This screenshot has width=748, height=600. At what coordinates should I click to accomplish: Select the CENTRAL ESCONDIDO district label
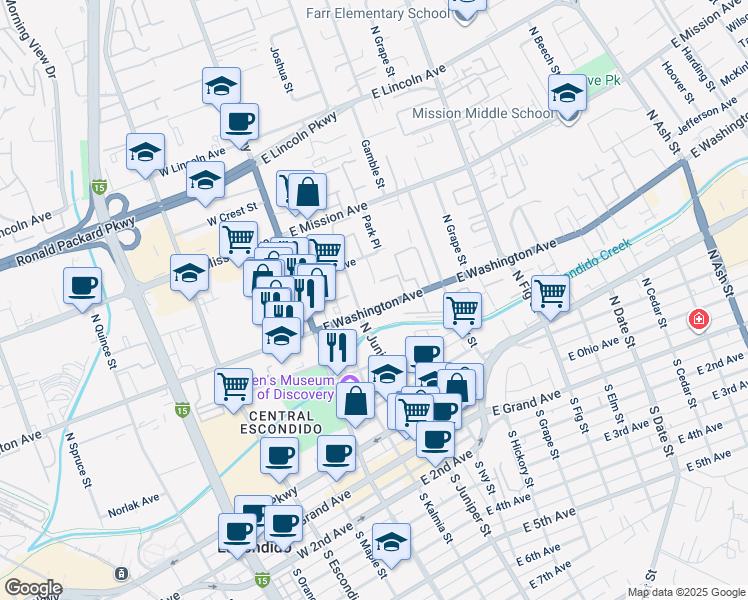281,423
